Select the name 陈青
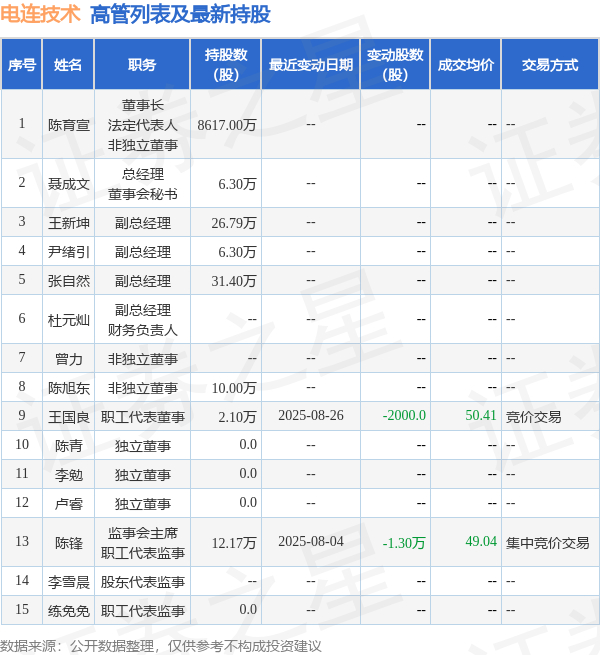 click(x=69, y=446)
